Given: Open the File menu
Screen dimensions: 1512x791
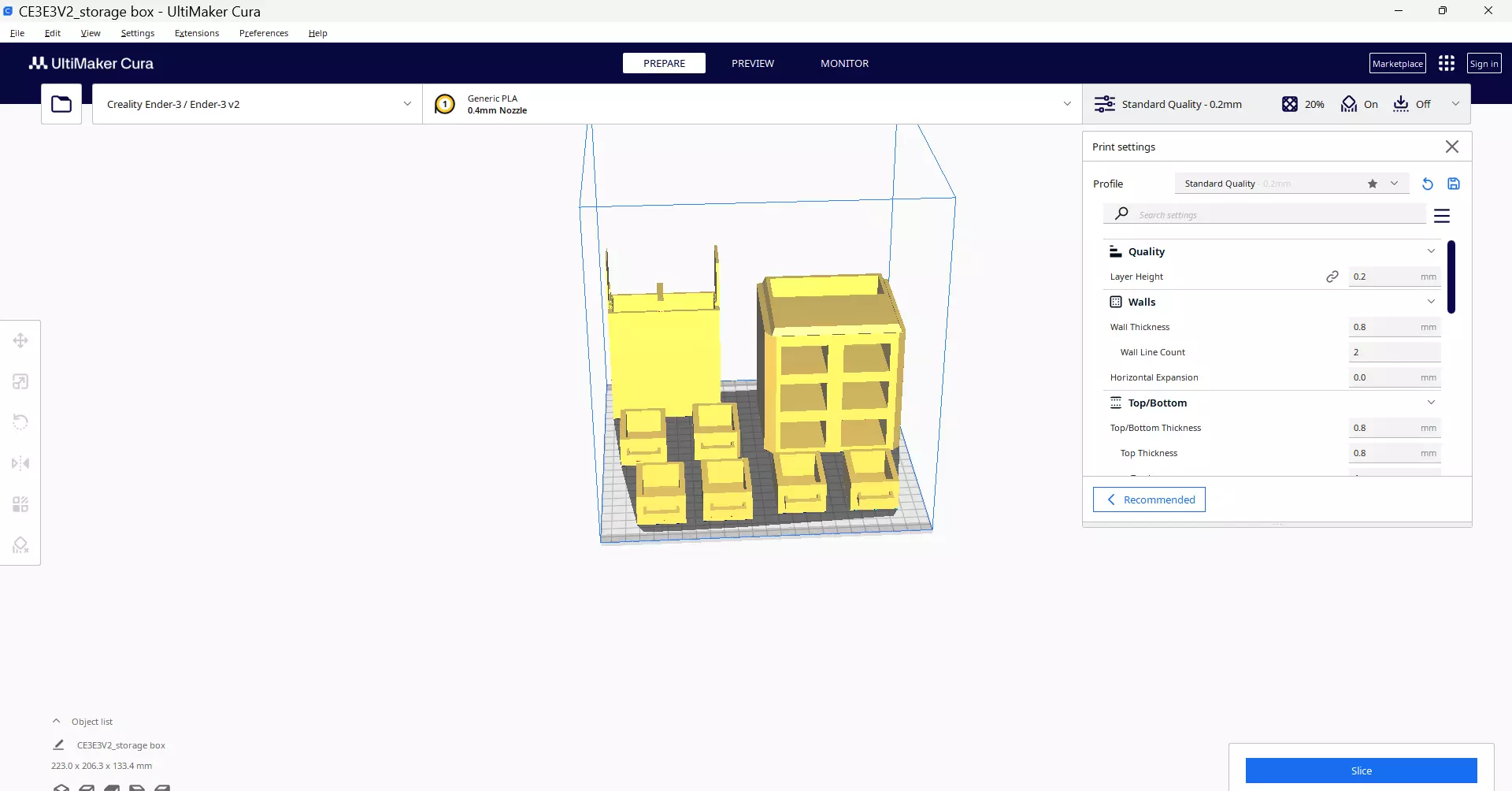Looking at the screenshot, I should [x=17, y=33].
